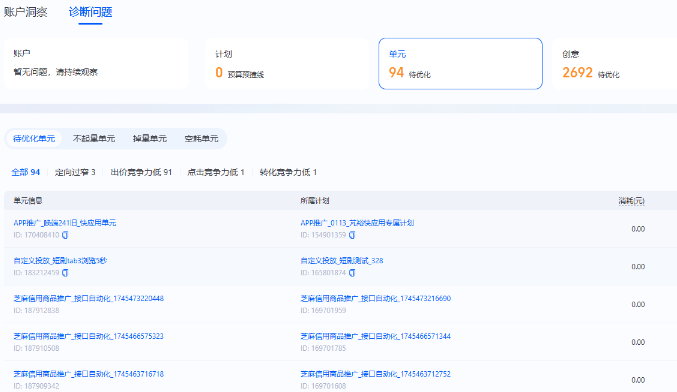Copy unit ID 170408410 with copy icon
The width and height of the screenshot is (677, 392).
65,235
